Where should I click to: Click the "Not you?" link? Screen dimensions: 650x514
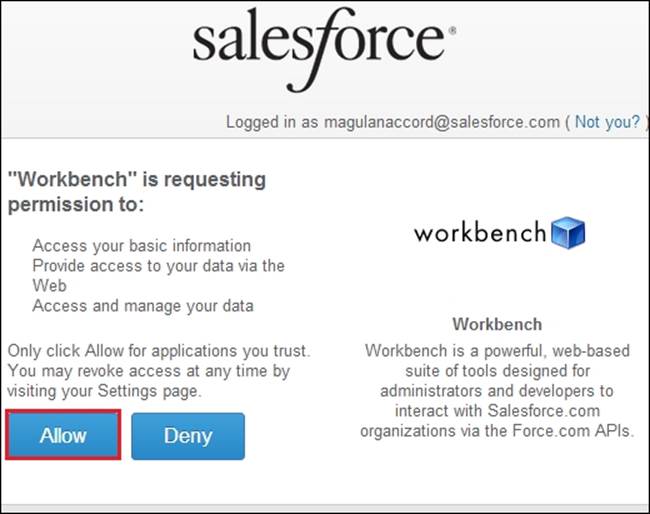[x=607, y=122]
